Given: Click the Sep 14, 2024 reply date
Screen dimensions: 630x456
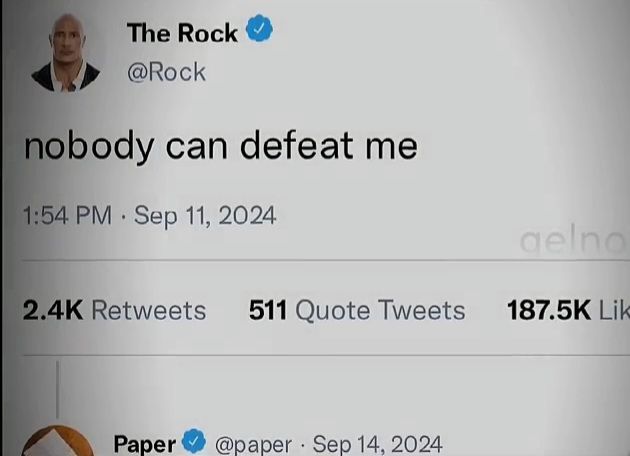Looking at the screenshot, I should point(377,444).
